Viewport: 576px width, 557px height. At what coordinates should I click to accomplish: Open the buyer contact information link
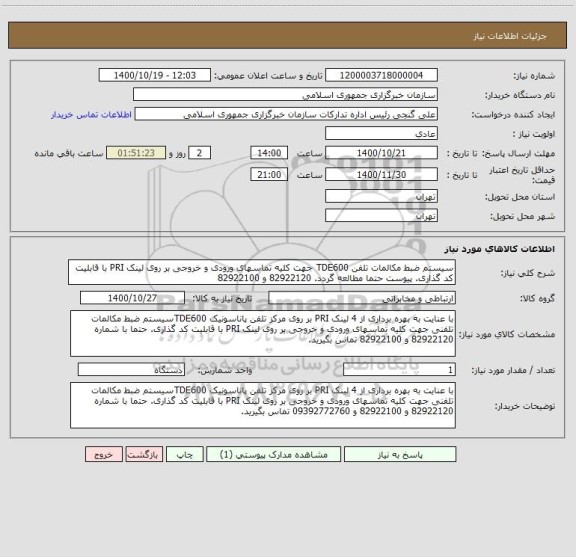(91, 115)
